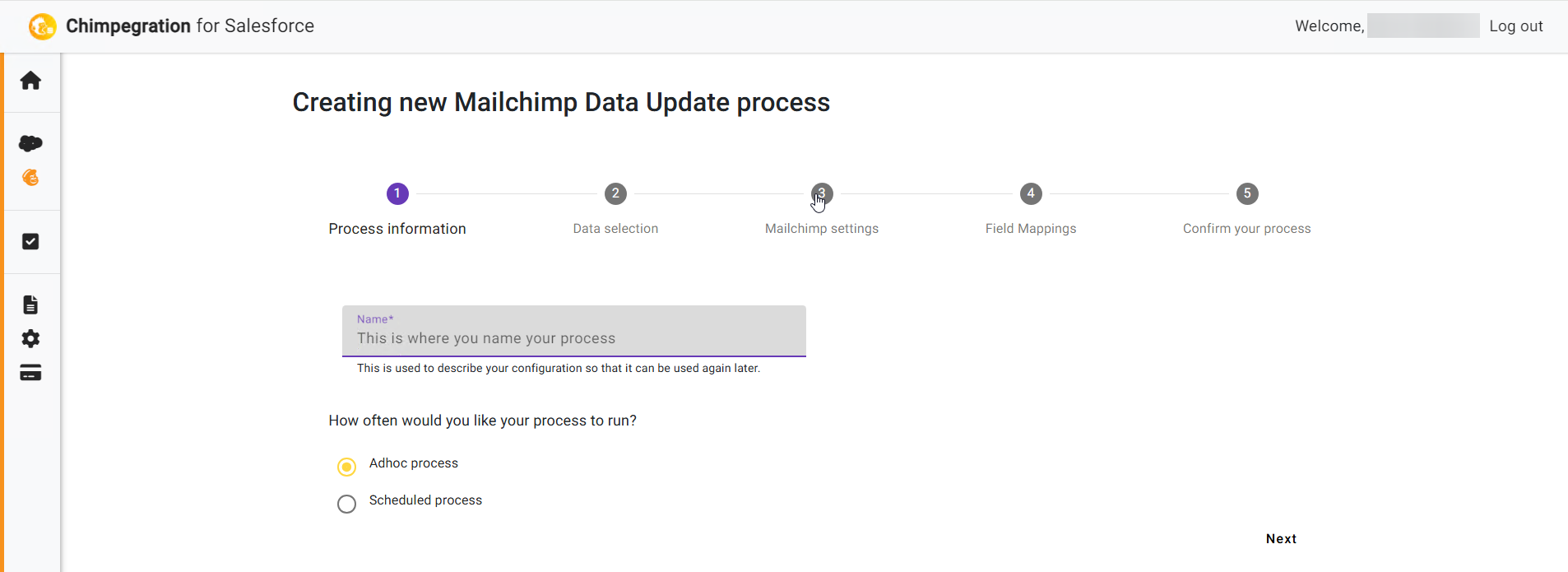Open the document logs sidebar icon
Viewport: 1568px width, 572px height.
pos(30,305)
